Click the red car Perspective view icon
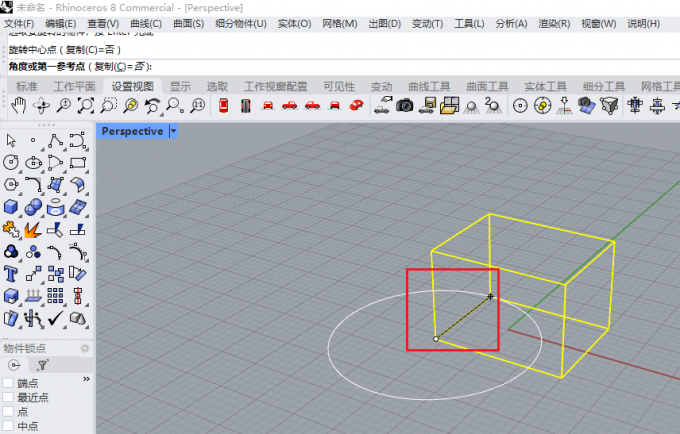This screenshot has width=680, height=434. tap(356, 105)
